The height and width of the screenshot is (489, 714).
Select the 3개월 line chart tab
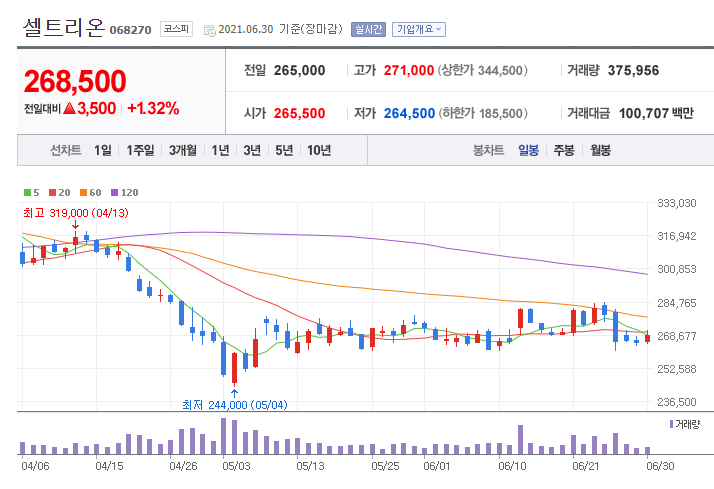183,150
